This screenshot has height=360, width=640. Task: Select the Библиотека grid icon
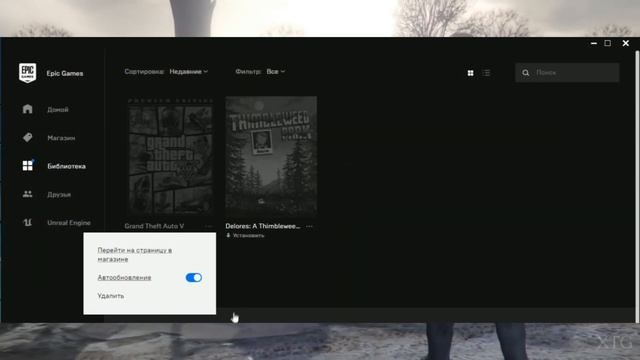pyautogui.click(x=27, y=165)
